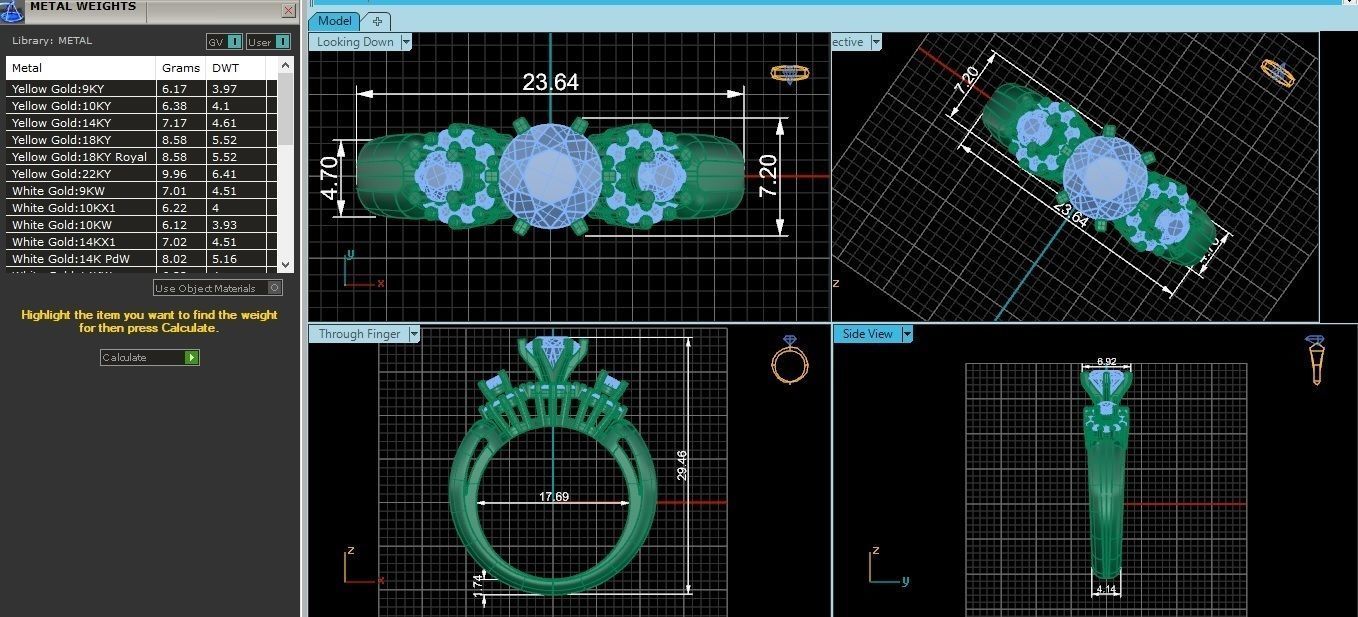The width and height of the screenshot is (1358, 617).
Task: Click the ring orientation icon in Perspective viewport
Action: [x=1277, y=73]
